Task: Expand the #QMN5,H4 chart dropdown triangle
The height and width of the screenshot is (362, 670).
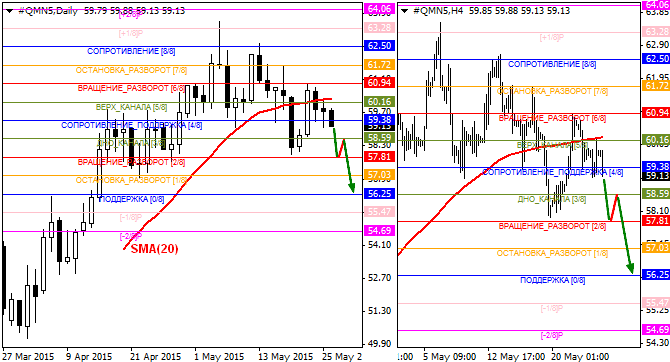Action: coord(405,11)
